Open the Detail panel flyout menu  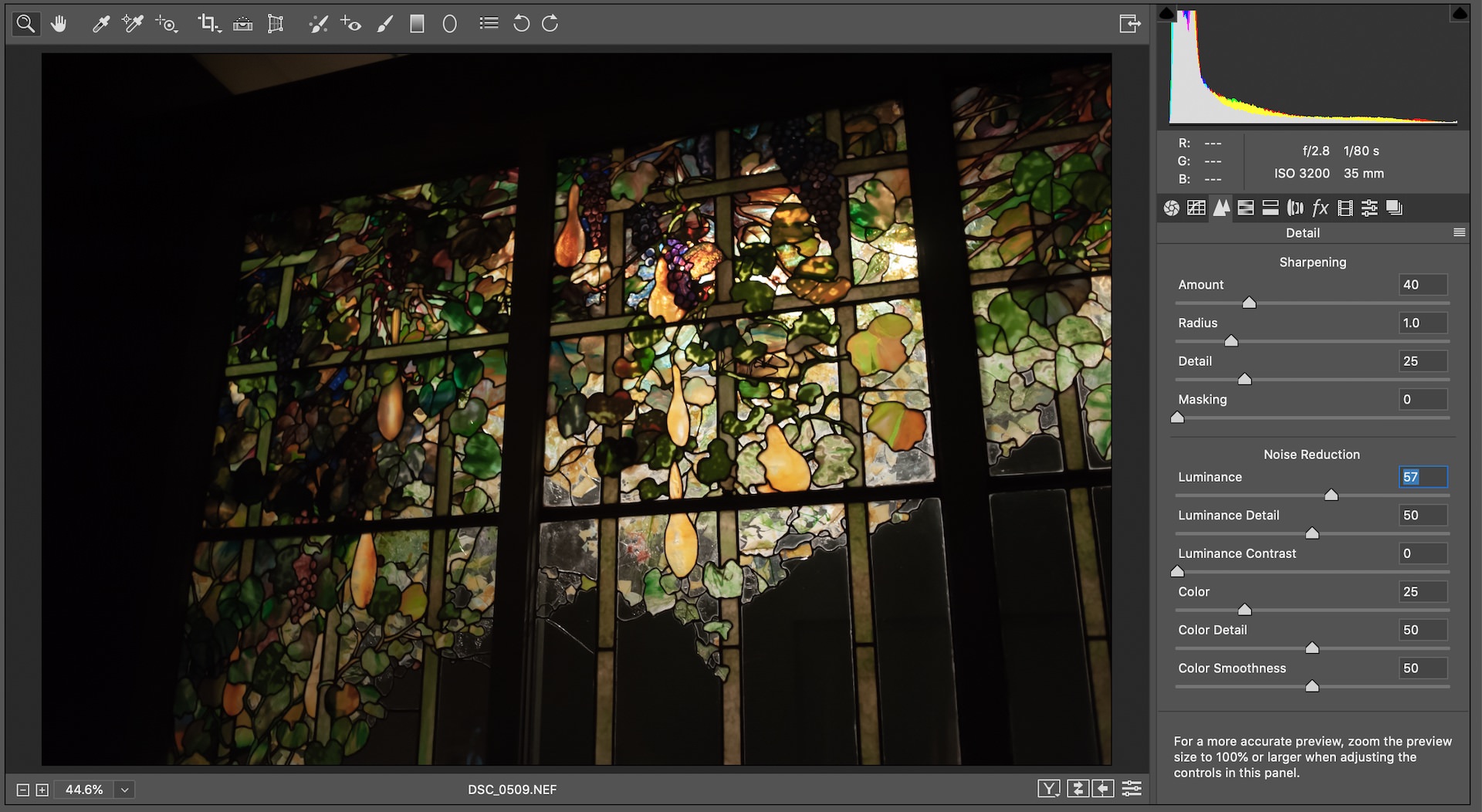(1459, 232)
